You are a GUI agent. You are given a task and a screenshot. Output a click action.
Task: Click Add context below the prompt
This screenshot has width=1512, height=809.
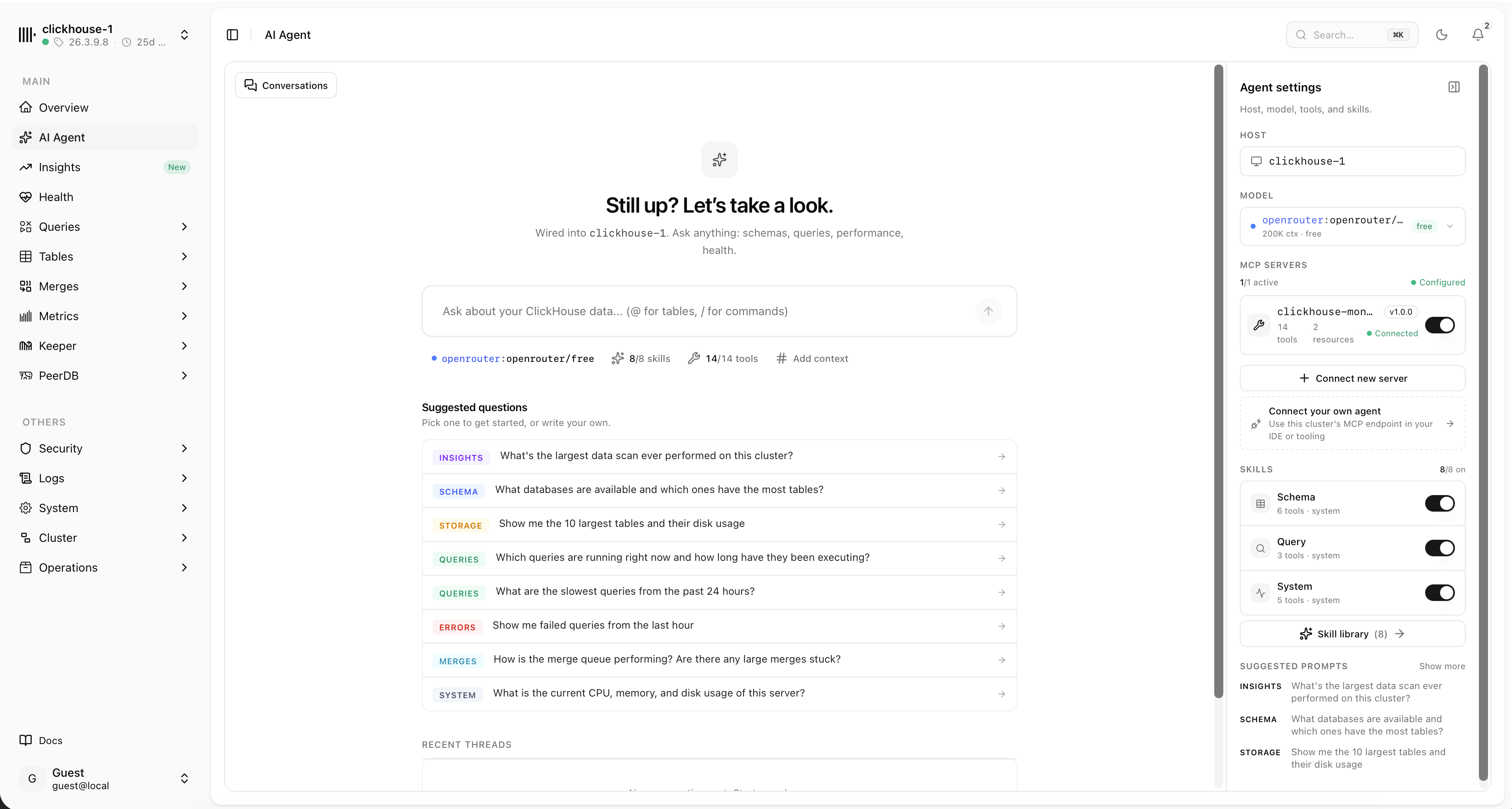tap(812, 359)
